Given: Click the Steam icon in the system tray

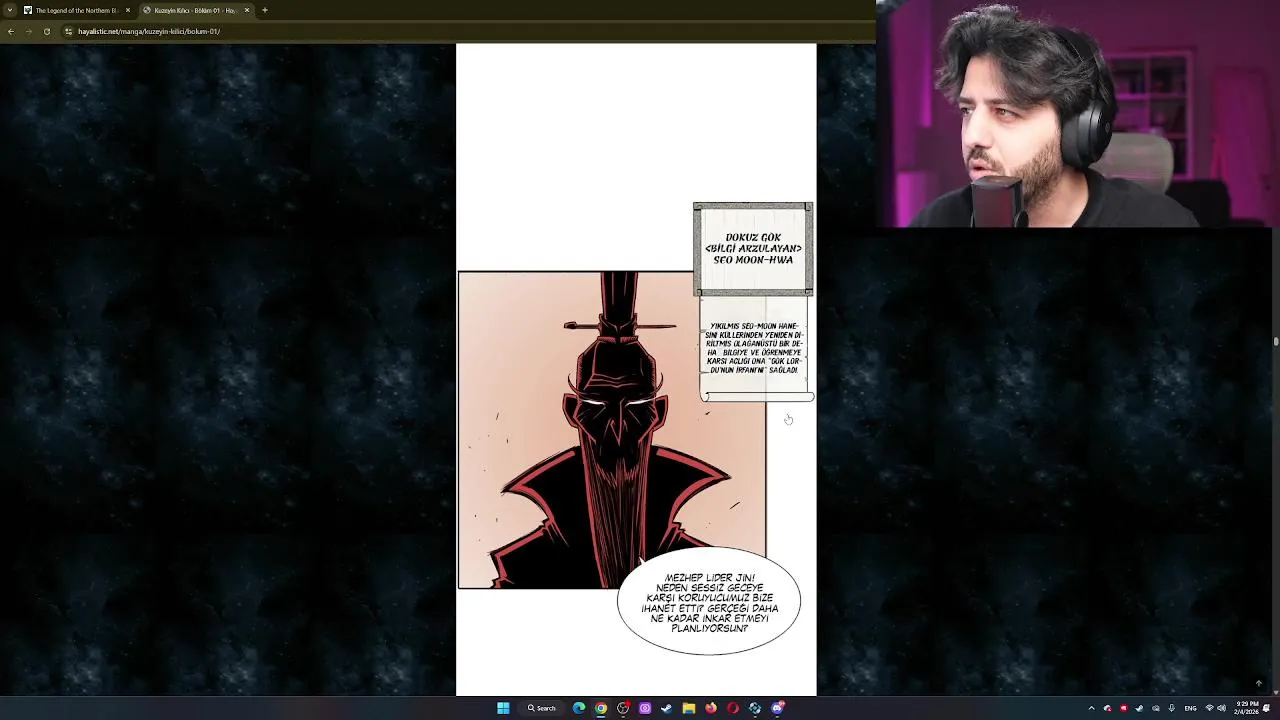Looking at the screenshot, I should [x=1139, y=708].
